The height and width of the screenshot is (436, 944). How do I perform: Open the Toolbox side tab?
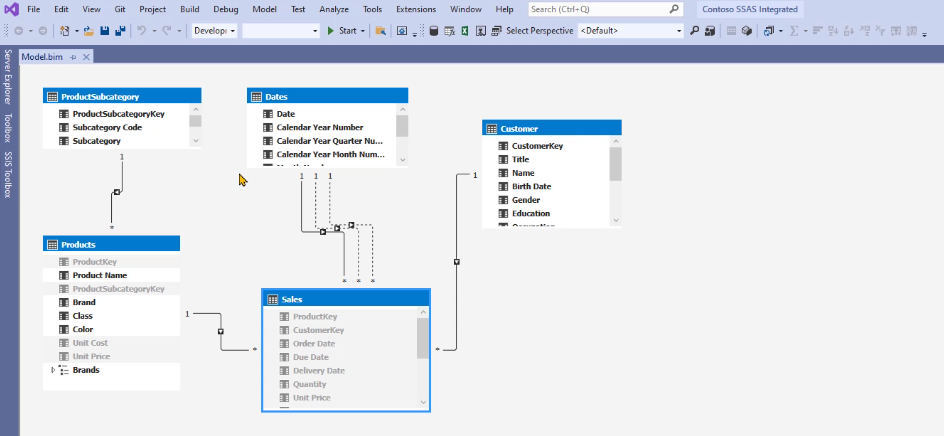point(8,128)
